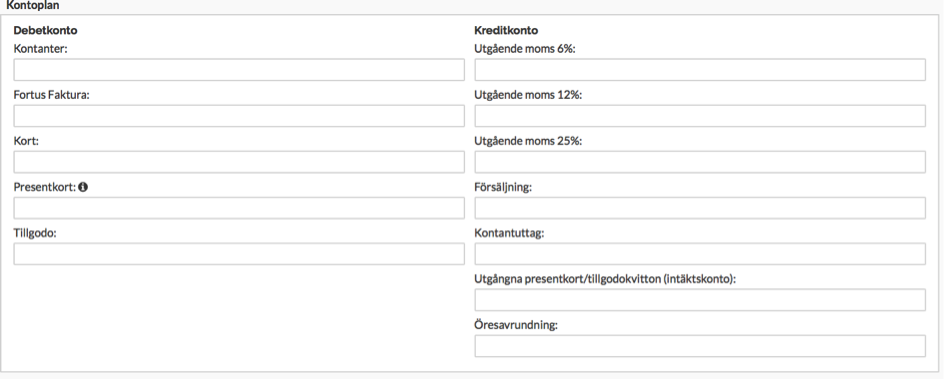Screen dimensions: 944x380
Task: Click the Tillgodo label text
Action: click(x=35, y=233)
